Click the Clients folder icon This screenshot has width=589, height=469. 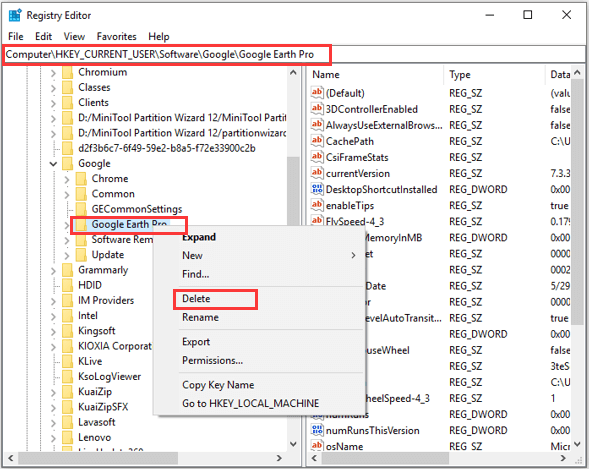68,103
